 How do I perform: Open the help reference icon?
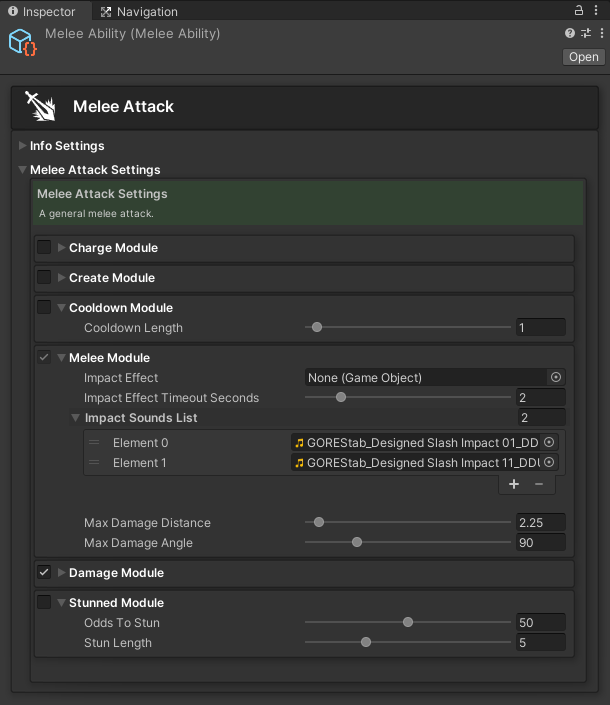571,33
